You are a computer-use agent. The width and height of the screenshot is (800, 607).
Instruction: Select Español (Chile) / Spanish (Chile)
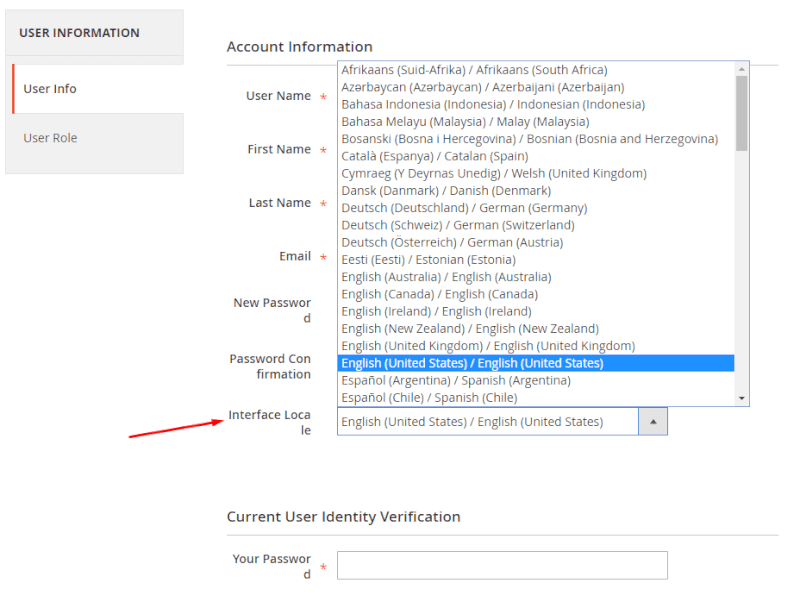[x=430, y=397]
